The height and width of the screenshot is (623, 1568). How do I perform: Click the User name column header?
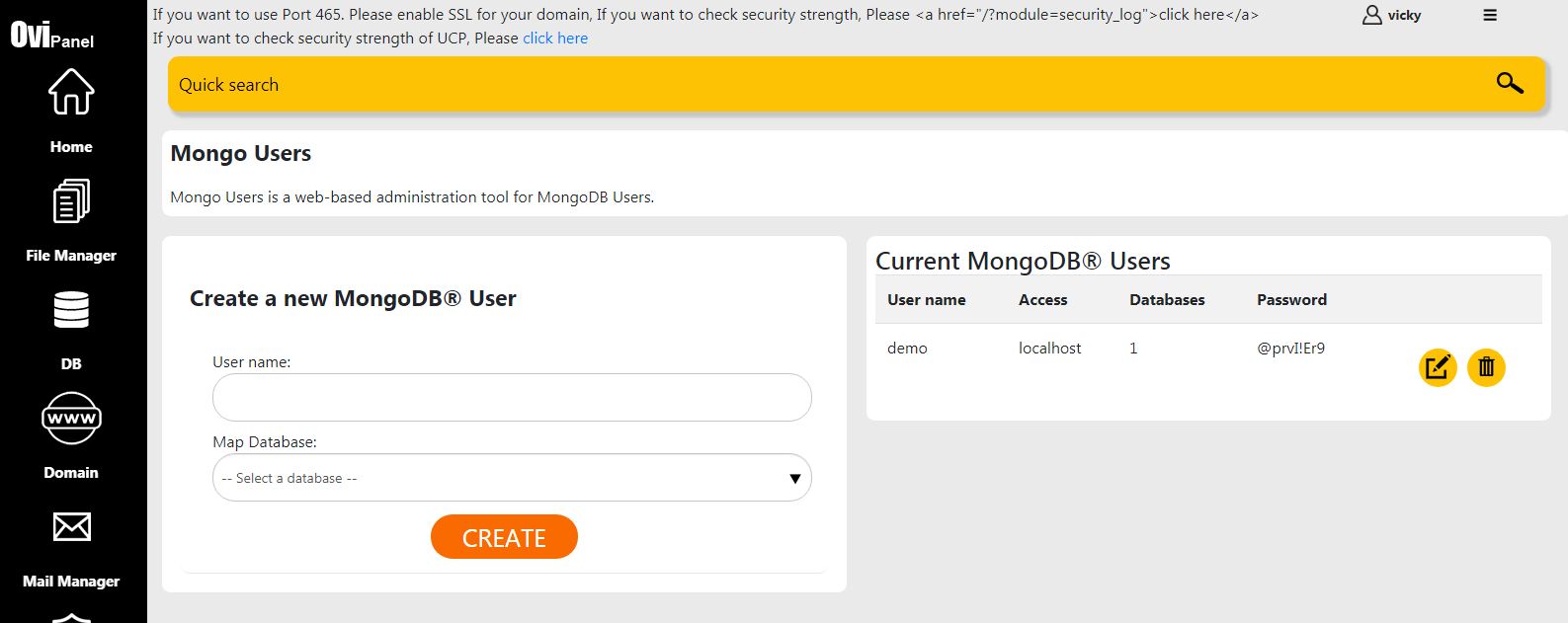927,300
